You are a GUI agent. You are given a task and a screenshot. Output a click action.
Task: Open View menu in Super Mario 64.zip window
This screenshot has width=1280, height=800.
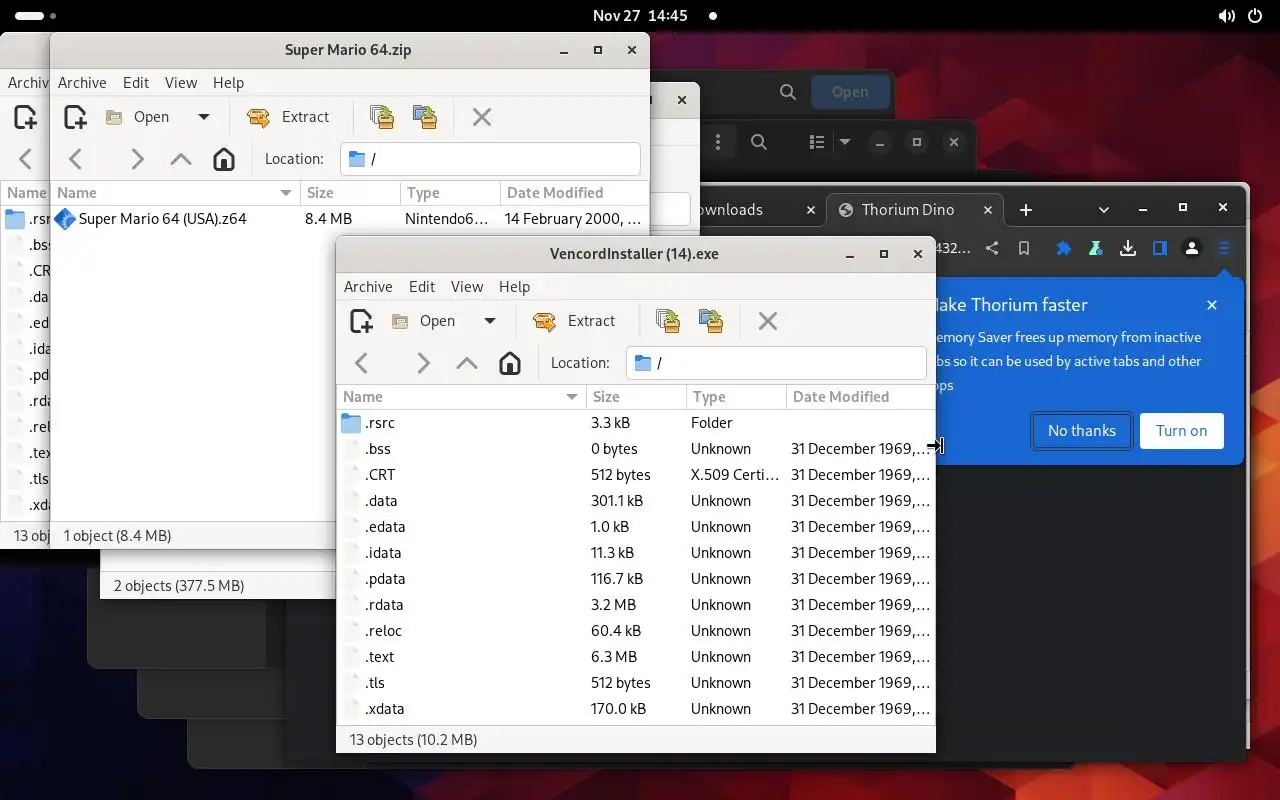coord(181,83)
